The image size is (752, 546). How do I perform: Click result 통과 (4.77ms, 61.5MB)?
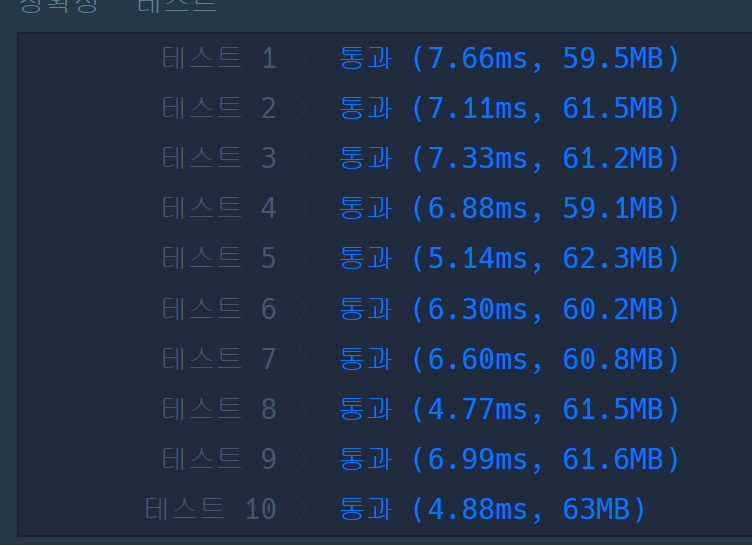click(x=509, y=409)
